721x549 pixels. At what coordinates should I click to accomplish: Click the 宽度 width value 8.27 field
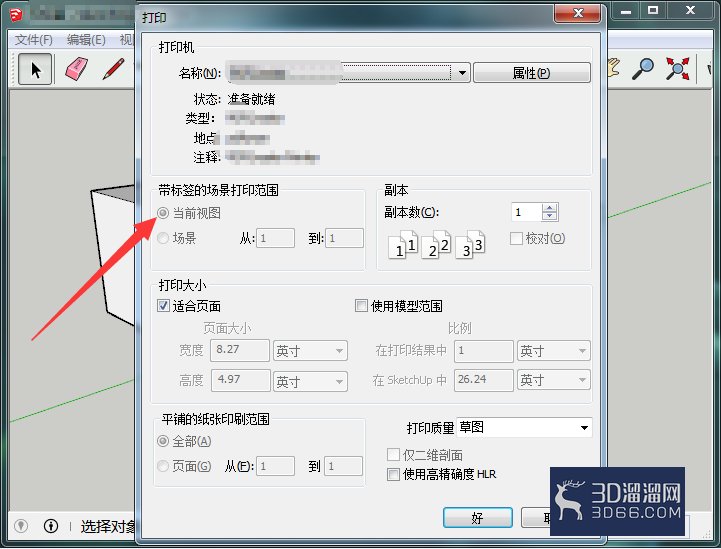240,350
